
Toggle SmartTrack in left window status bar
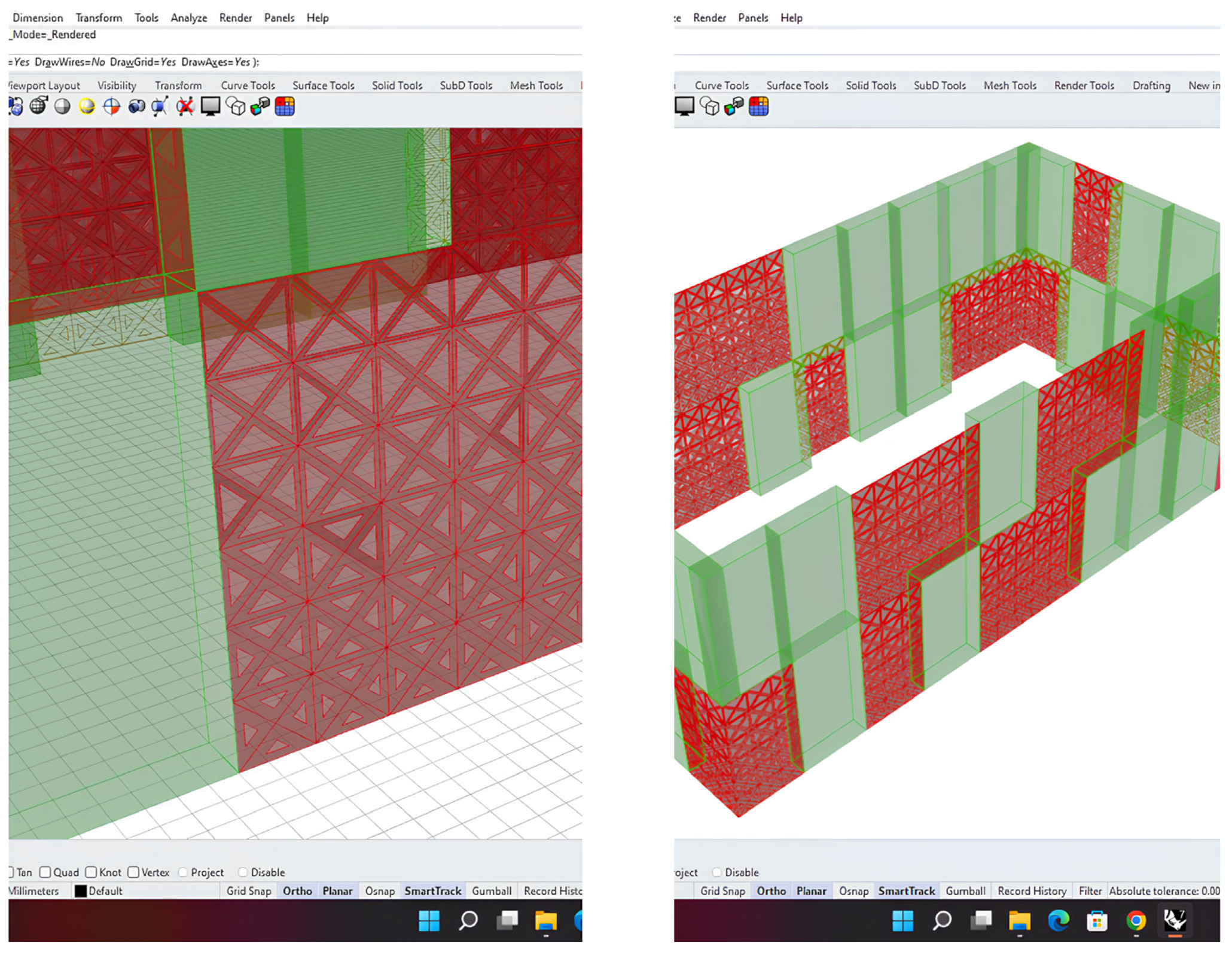[x=433, y=891]
